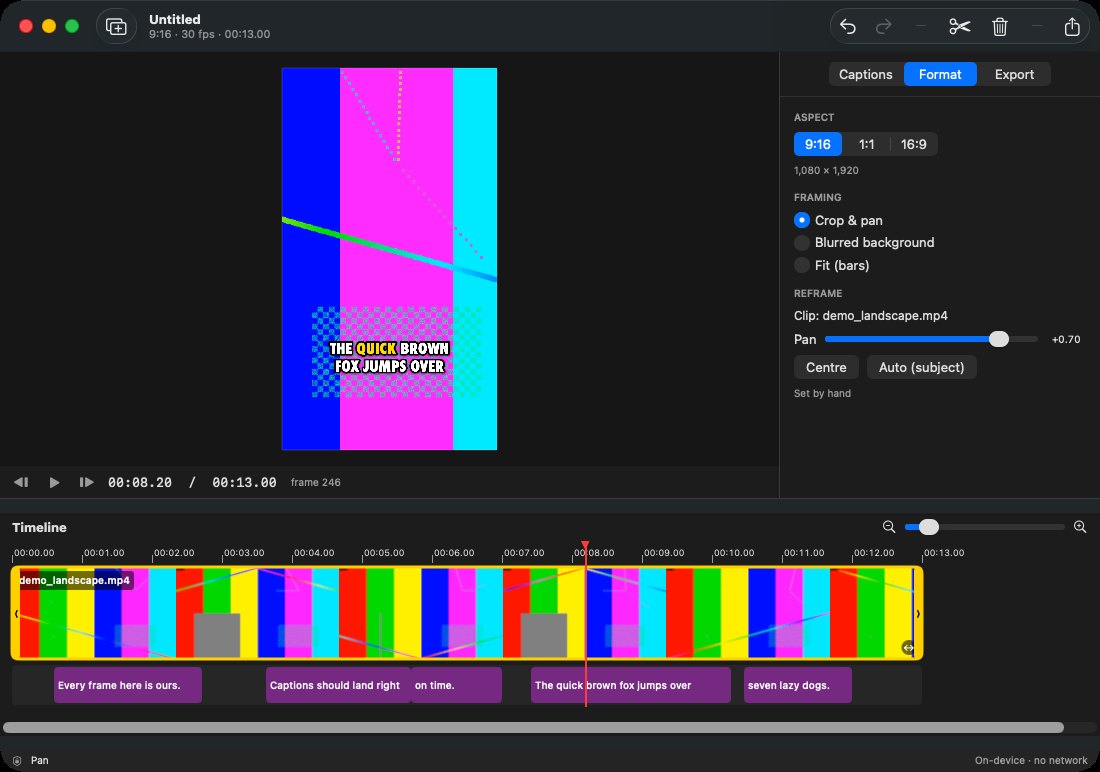The image size is (1100, 772).
Task: Click the video preview canvas
Action: click(x=389, y=259)
